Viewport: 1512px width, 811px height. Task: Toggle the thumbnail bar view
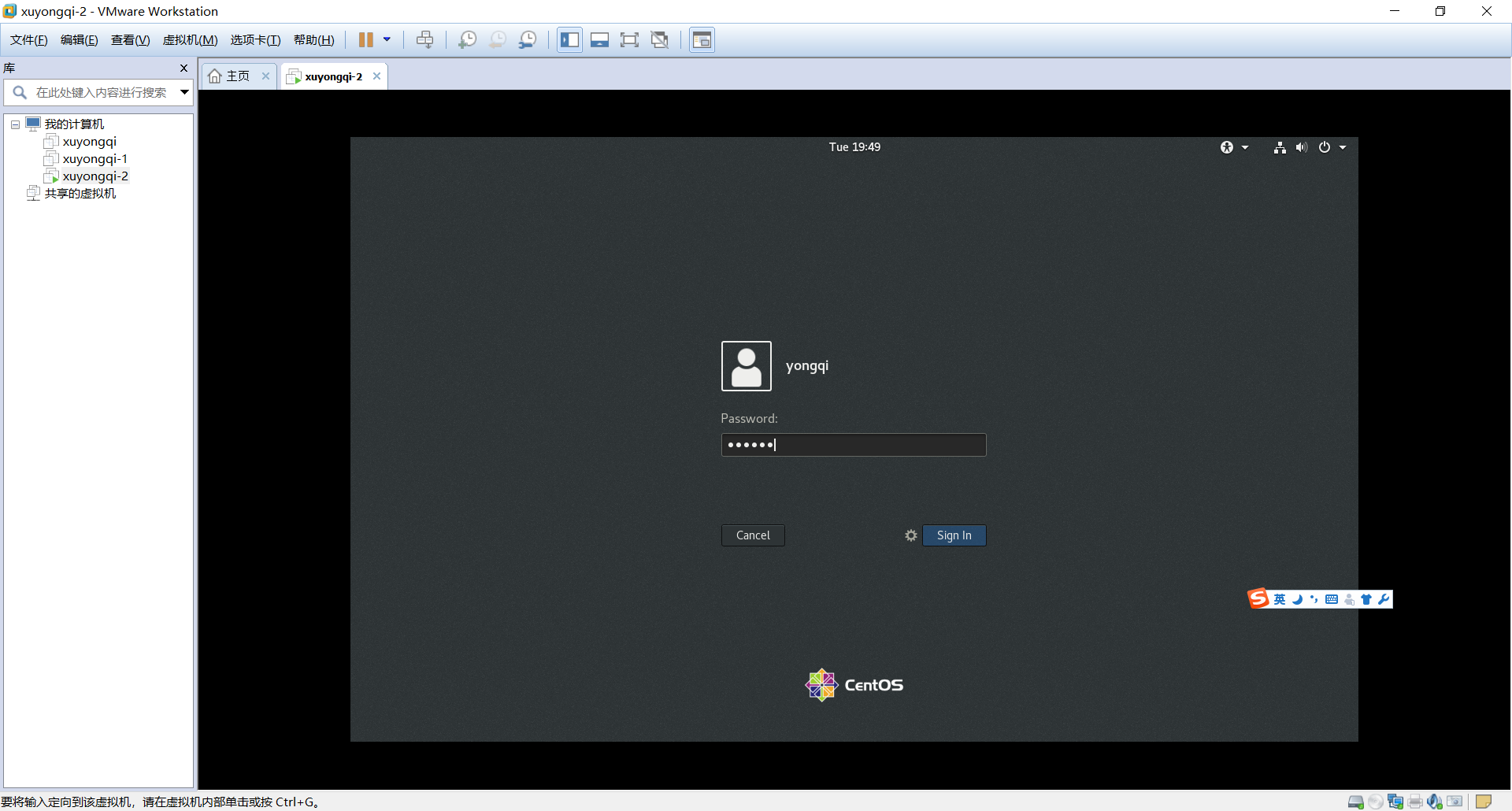[x=600, y=40]
